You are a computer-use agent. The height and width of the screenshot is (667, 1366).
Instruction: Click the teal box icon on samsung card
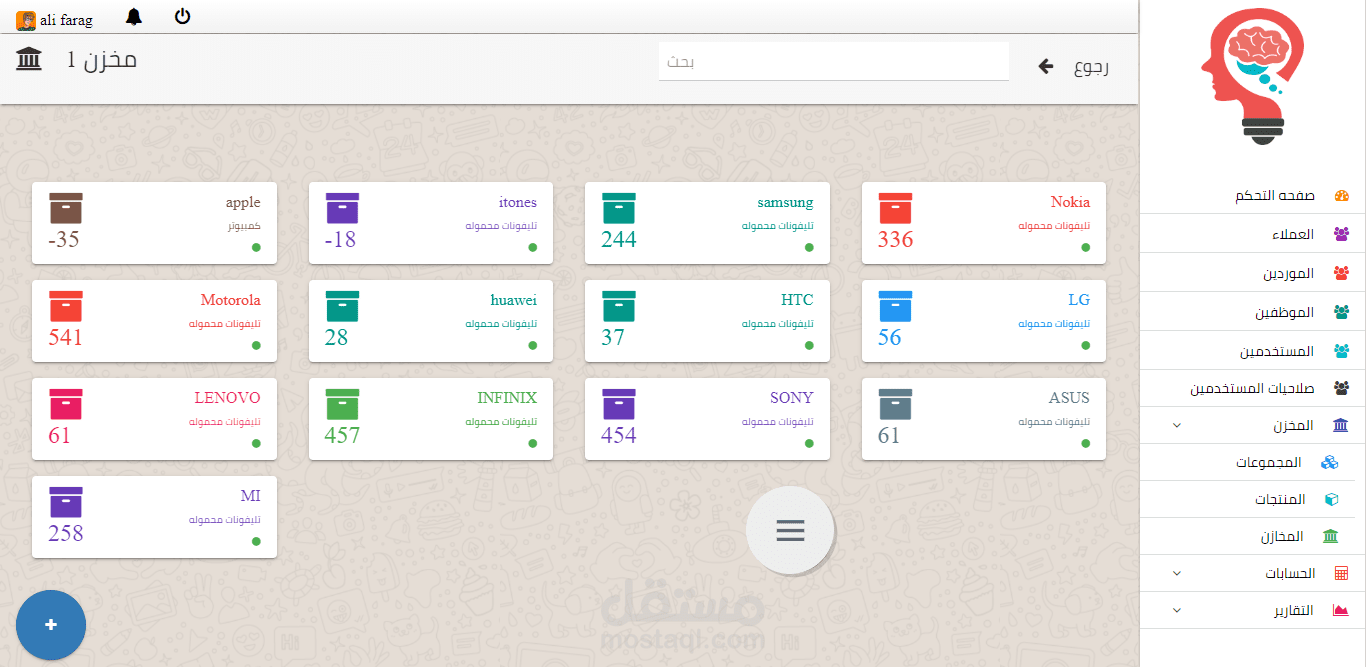pos(618,208)
